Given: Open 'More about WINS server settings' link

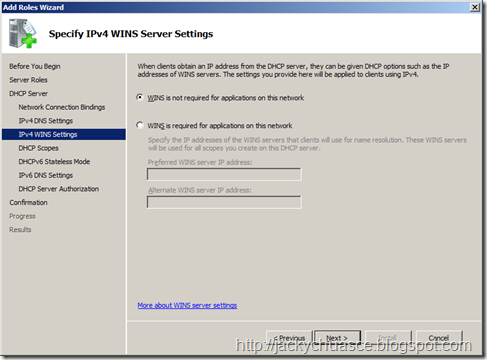Looking at the screenshot, I should 187,305.
